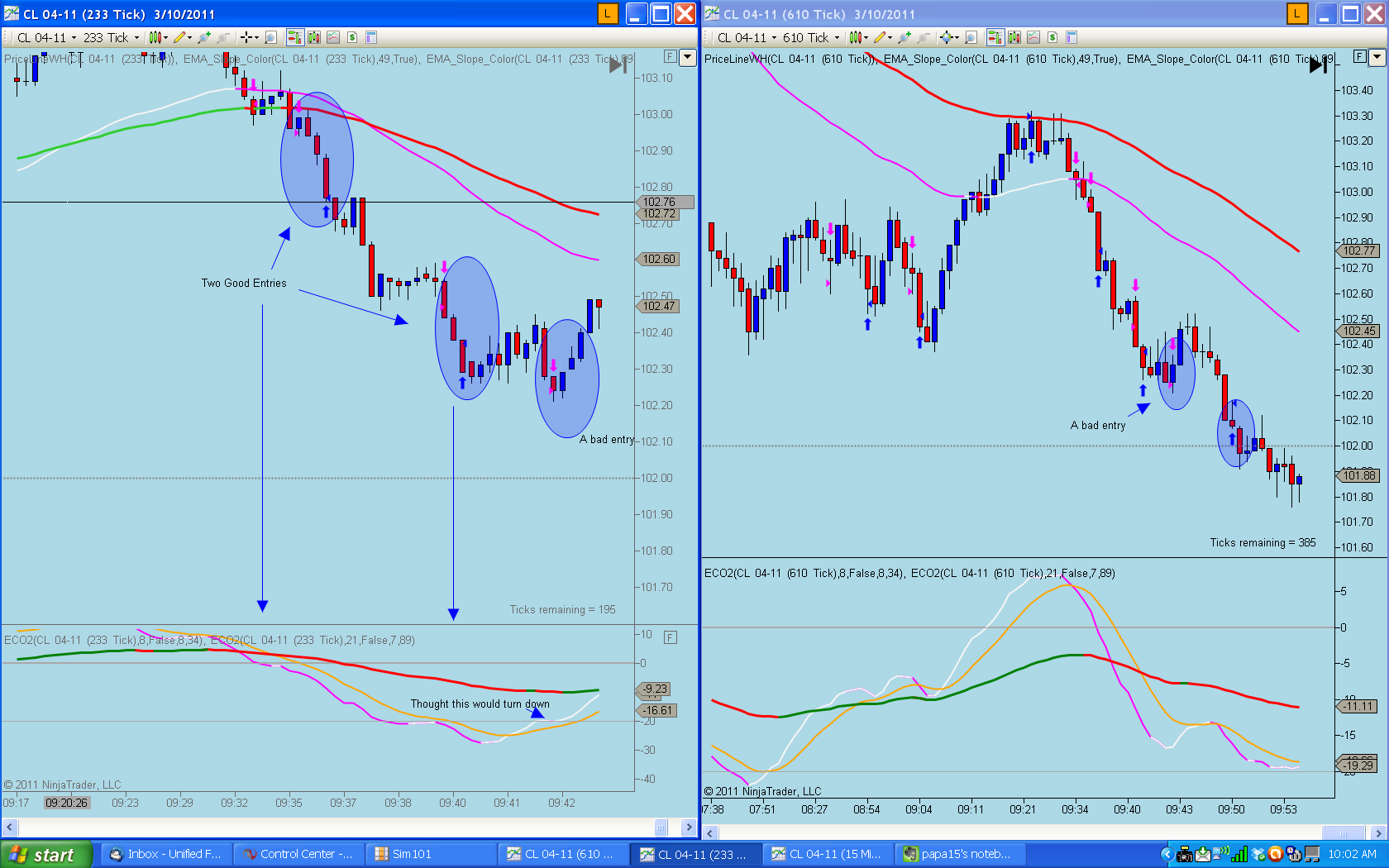Open instrument dropdown CL 04-11 in 610 chart
Screen dimensions: 1389x868
pyautogui.click(x=747, y=37)
